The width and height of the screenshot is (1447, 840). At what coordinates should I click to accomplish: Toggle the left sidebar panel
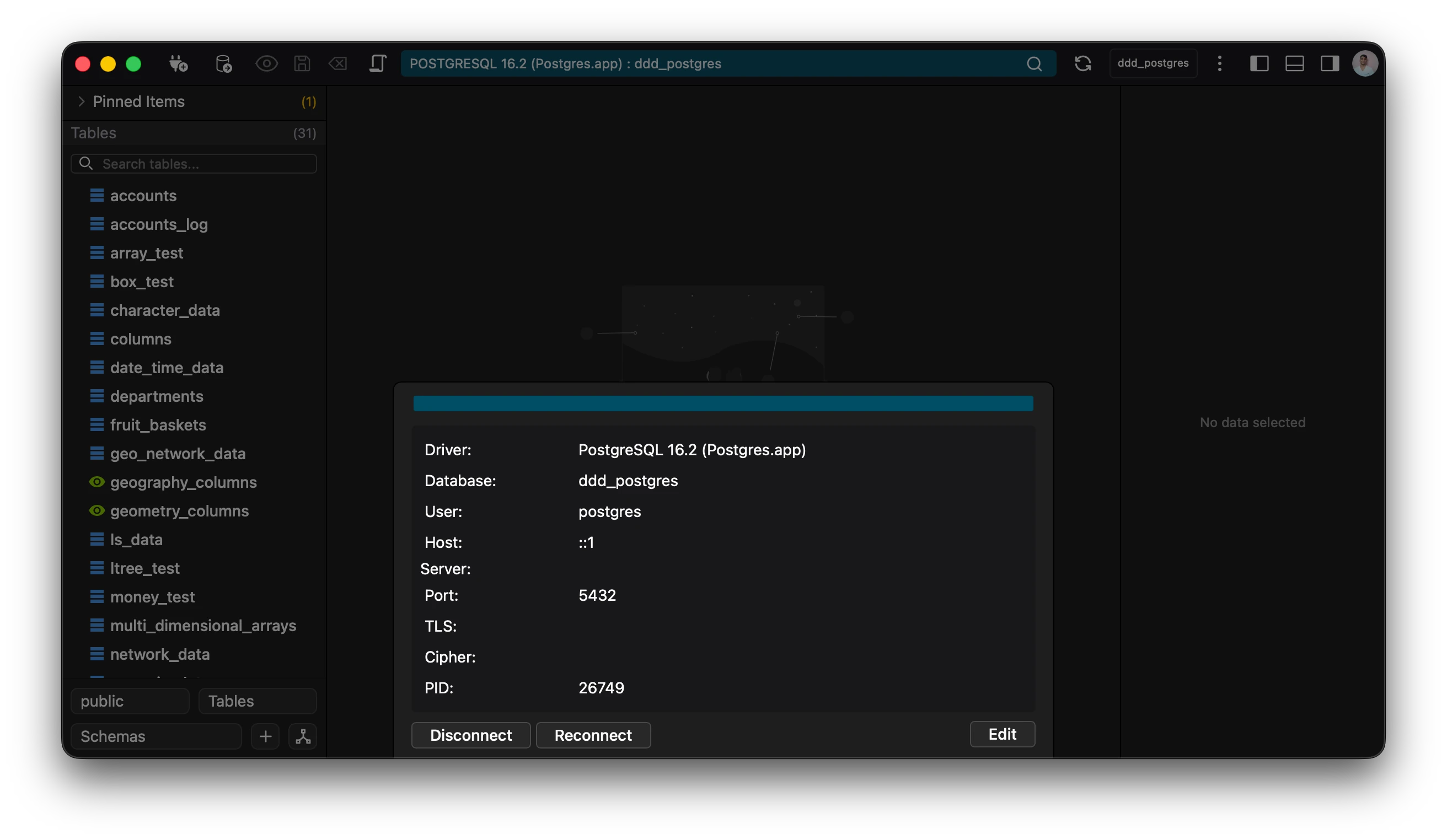coord(1258,64)
